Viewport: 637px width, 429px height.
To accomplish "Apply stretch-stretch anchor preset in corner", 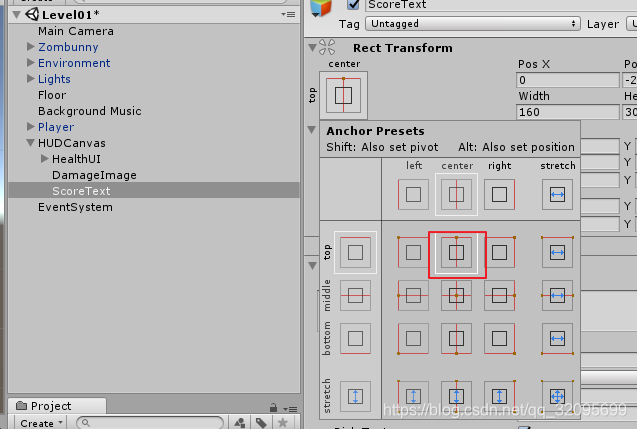I will tap(558, 396).
